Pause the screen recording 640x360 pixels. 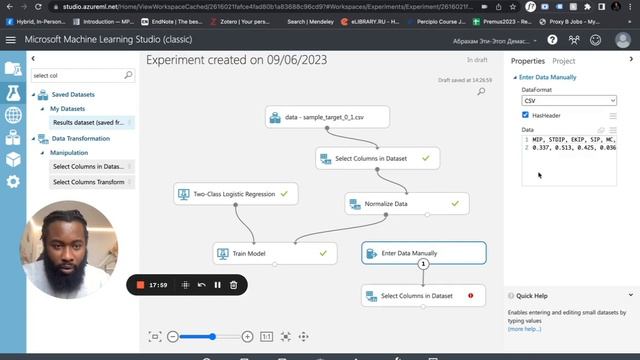[218, 285]
